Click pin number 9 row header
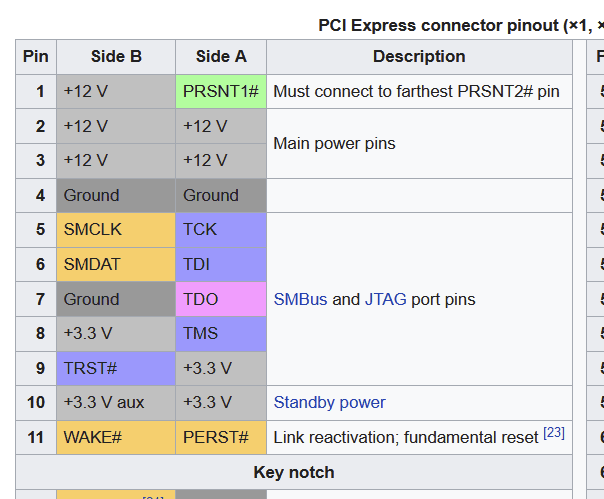The image size is (604, 499). (36, 368)
